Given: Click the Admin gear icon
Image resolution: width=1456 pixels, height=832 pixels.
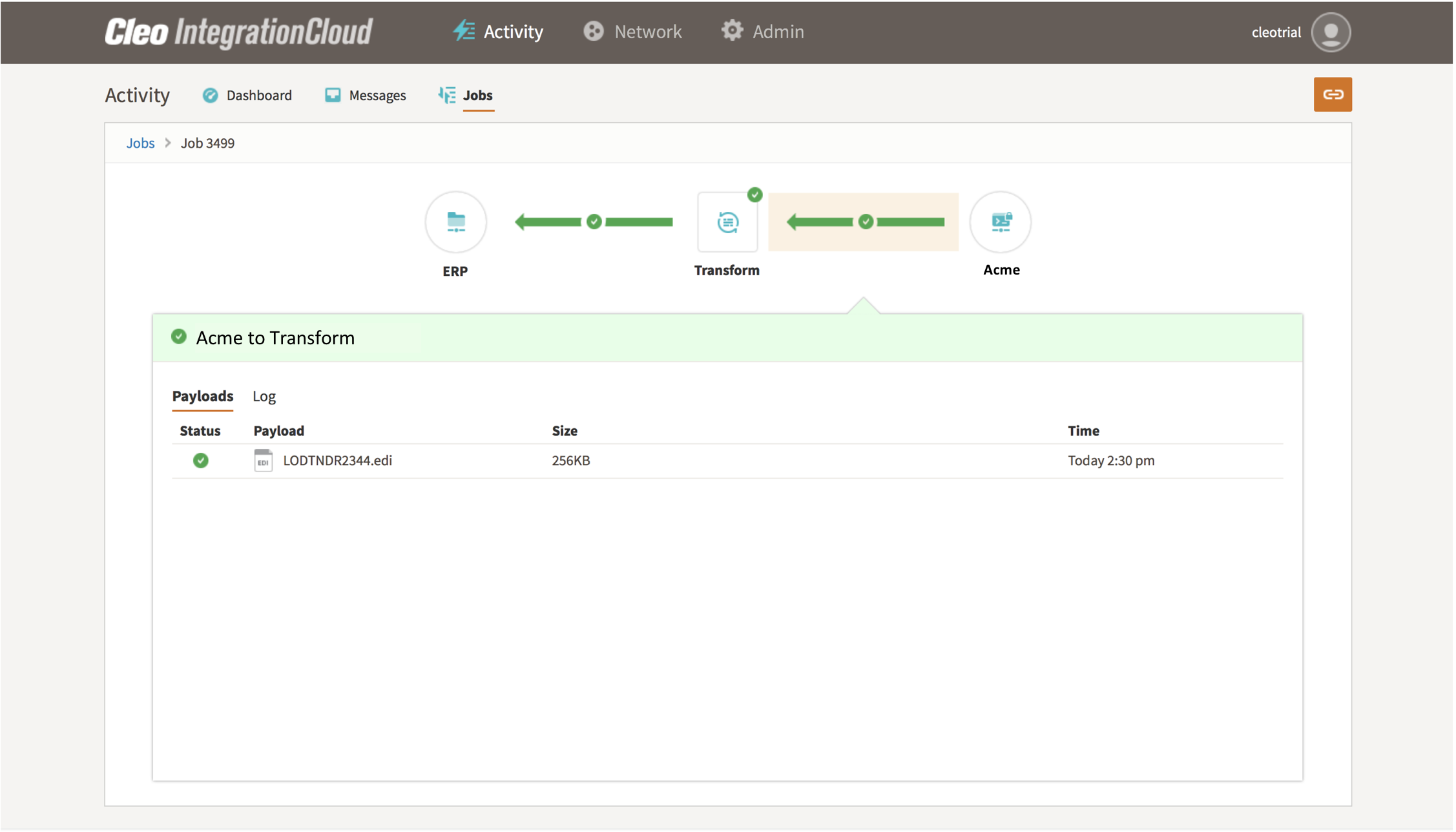Looking at the screenshot, I should click(732, 31).
